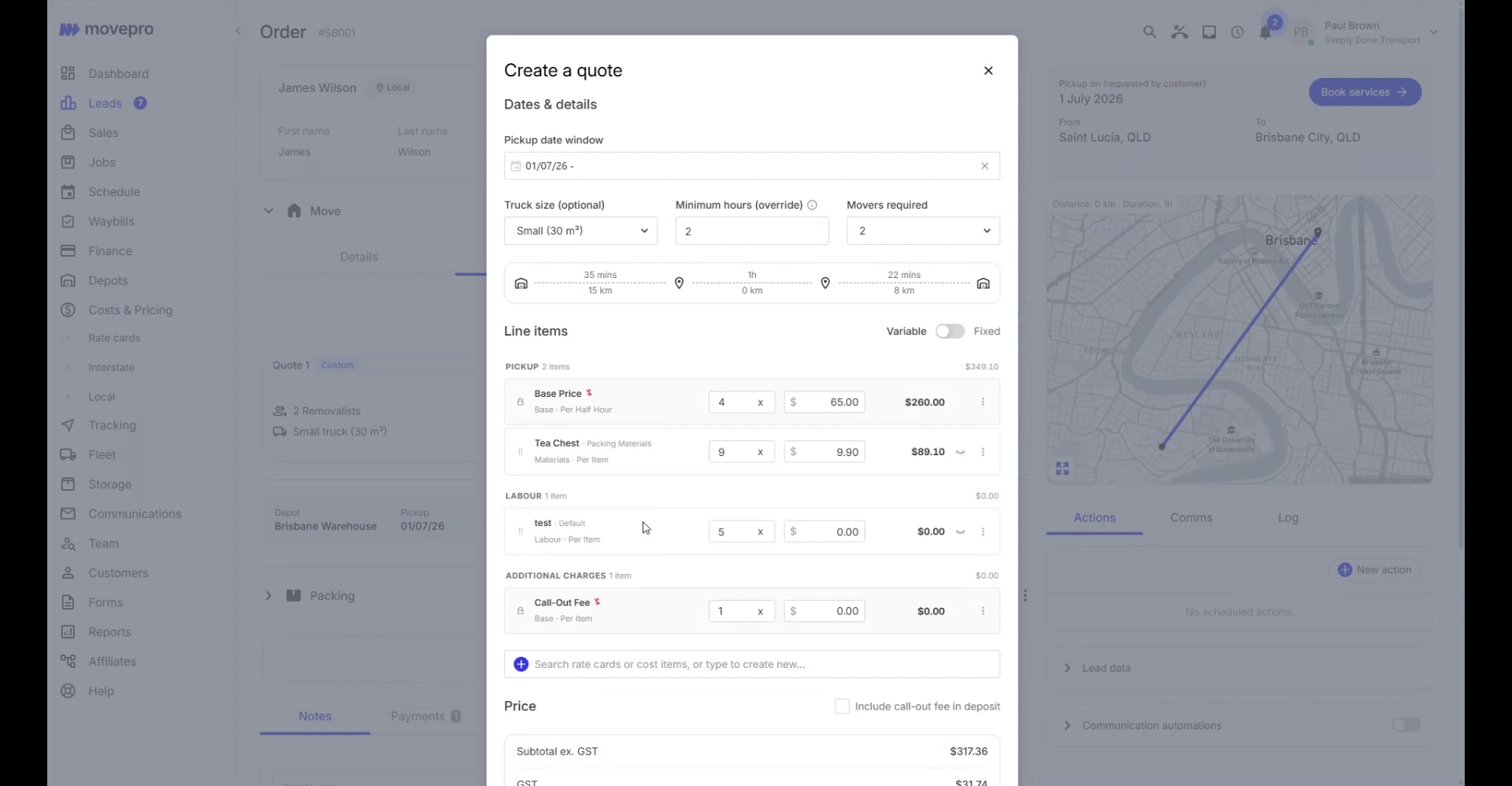
Task: Open the options menu for Base Price row
Action: [x=983, y=402]
